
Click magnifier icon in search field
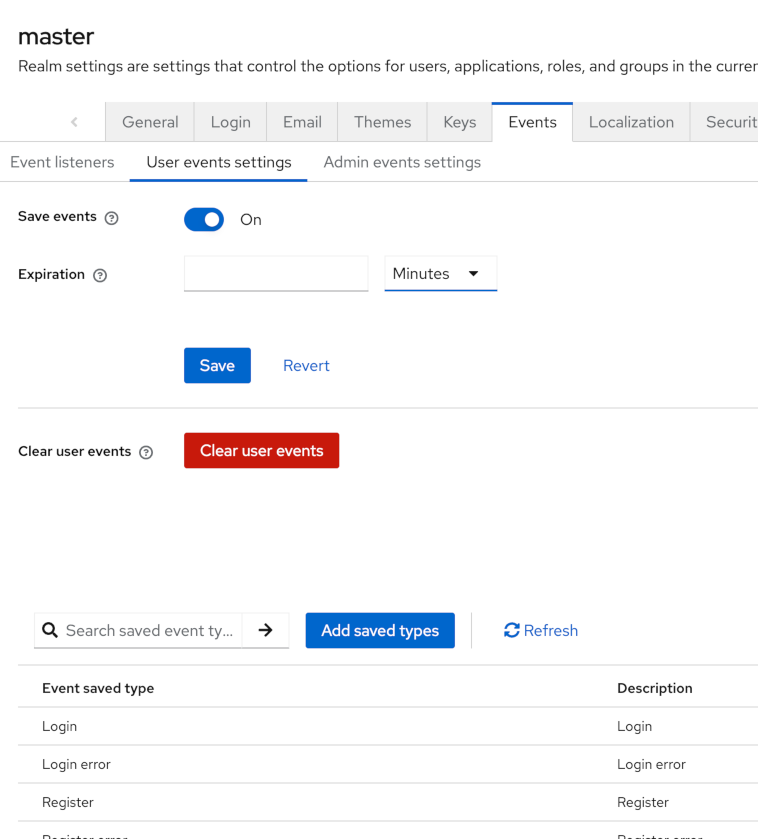tap(50, 630)
